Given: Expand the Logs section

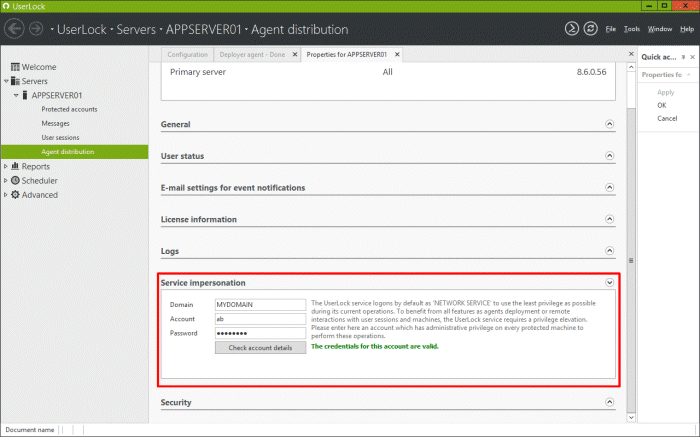Looking at the screenshot, I should [609, 251].
